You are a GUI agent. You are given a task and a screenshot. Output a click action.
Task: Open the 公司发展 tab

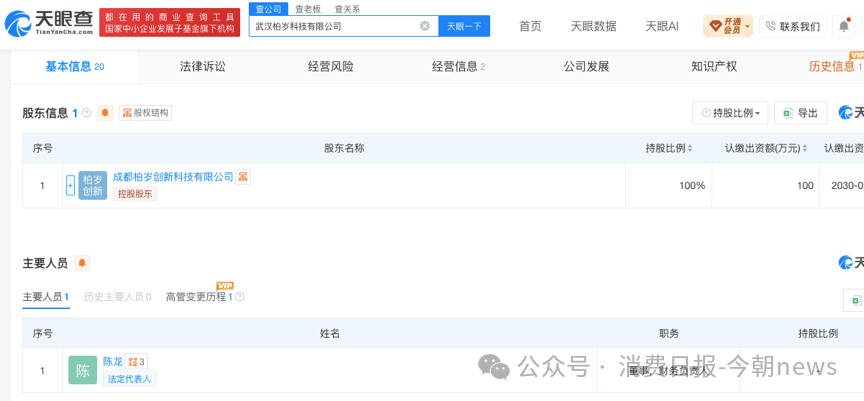tap(586, 67)
